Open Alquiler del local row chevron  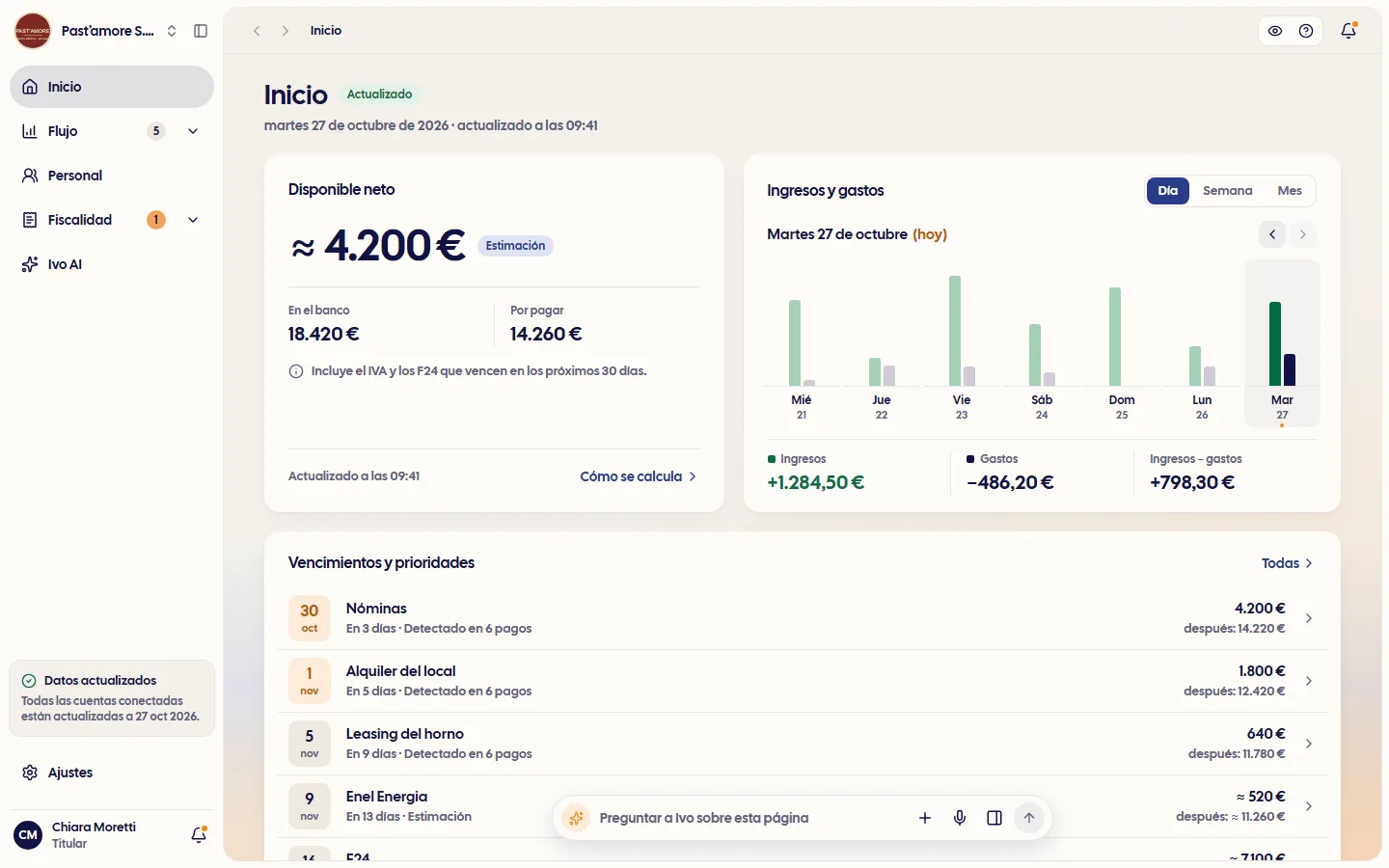(1309, 681)
